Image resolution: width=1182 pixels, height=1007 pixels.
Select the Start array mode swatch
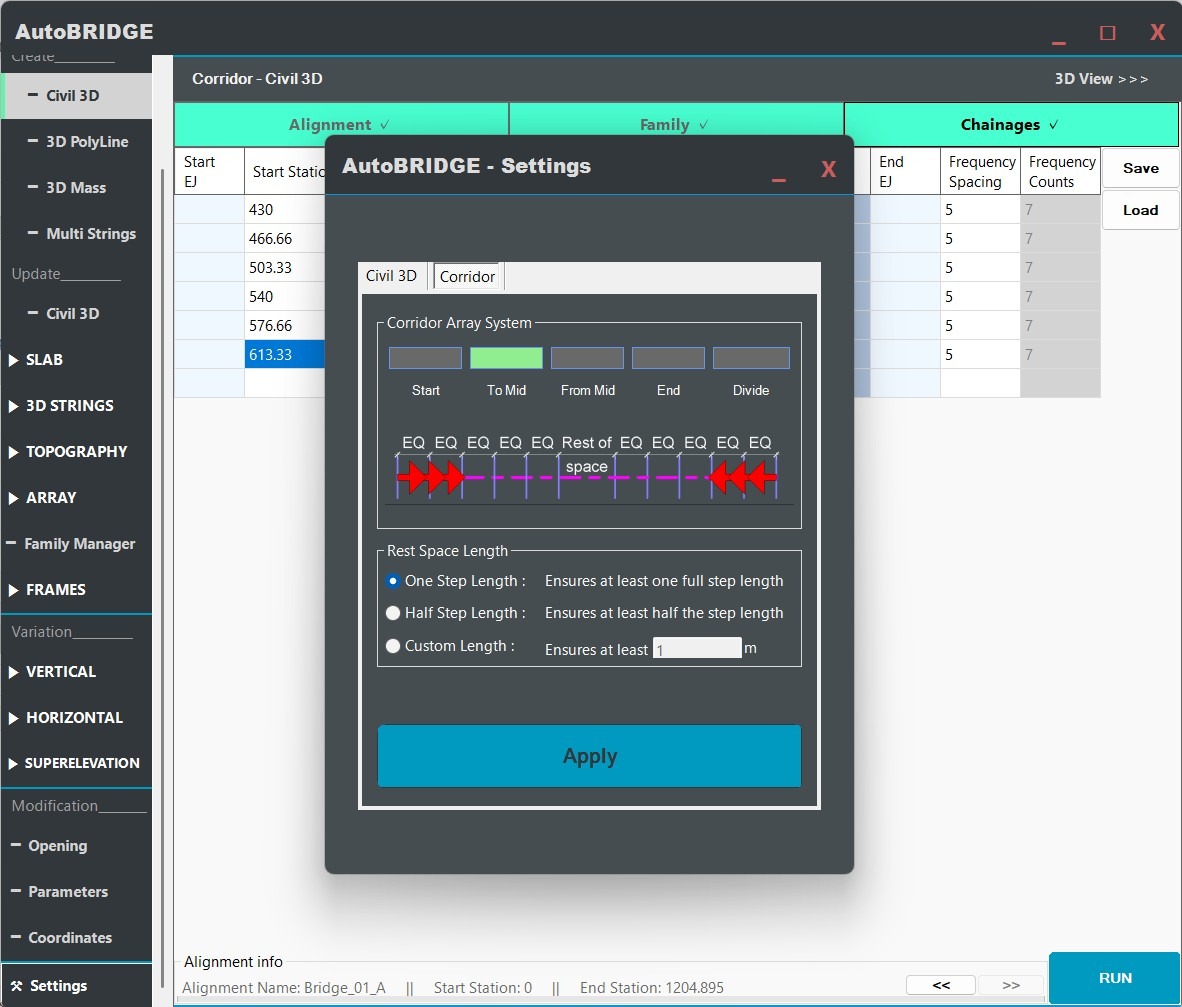[425, 358]
